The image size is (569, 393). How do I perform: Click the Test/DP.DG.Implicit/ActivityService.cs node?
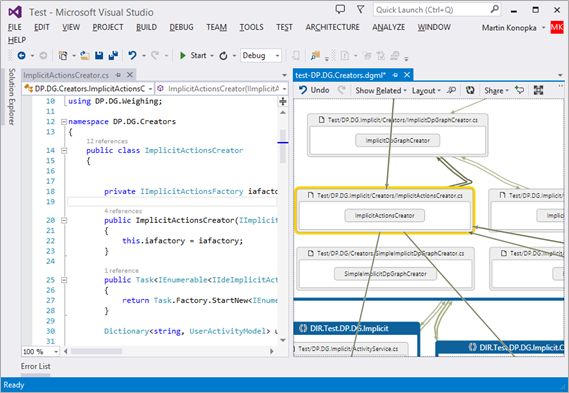coord(351,349)
